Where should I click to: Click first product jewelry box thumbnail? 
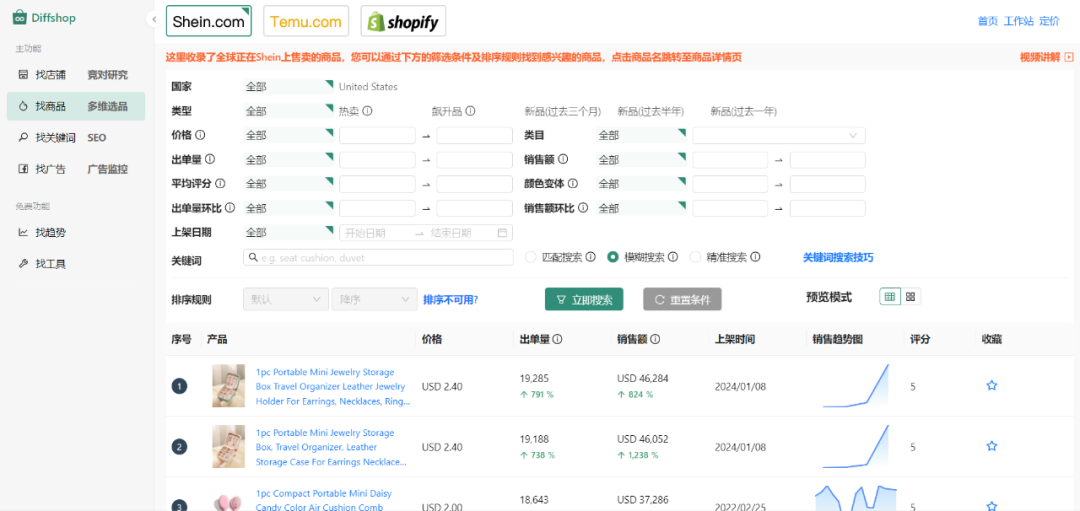[x=229, y=386]
